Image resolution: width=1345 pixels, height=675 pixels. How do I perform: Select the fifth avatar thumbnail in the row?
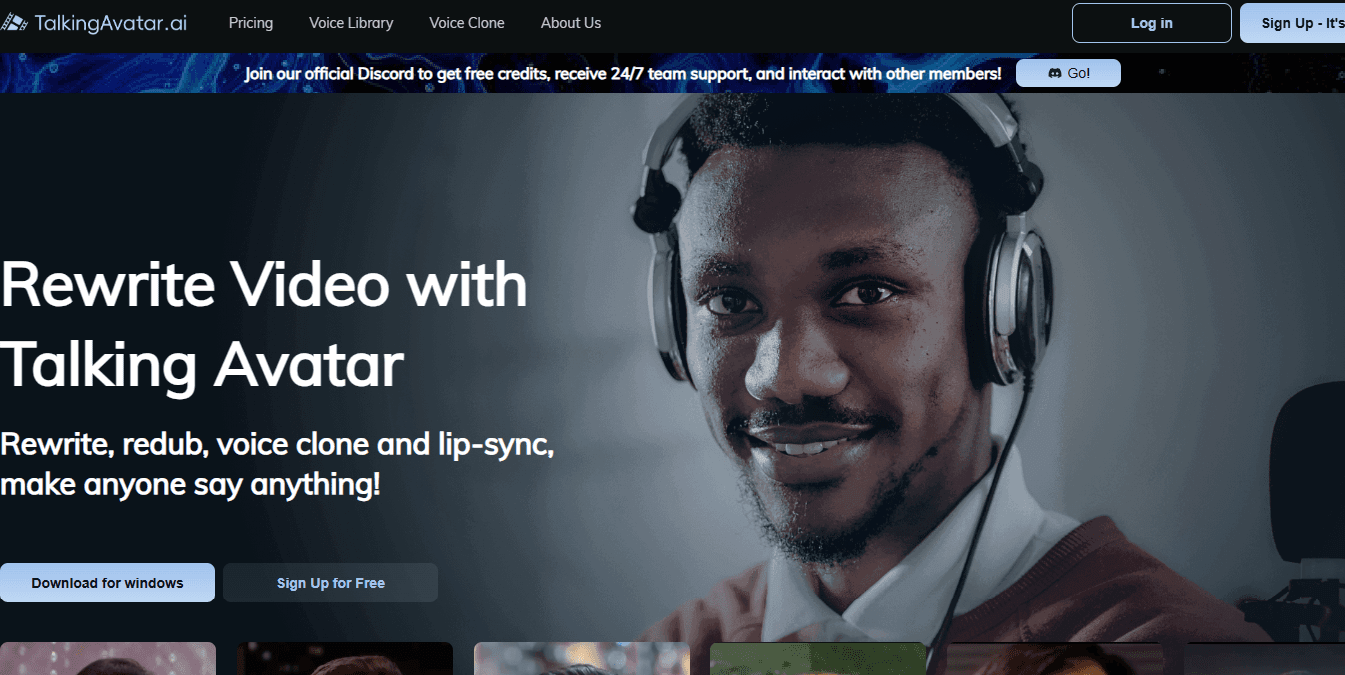point(1053,659)
